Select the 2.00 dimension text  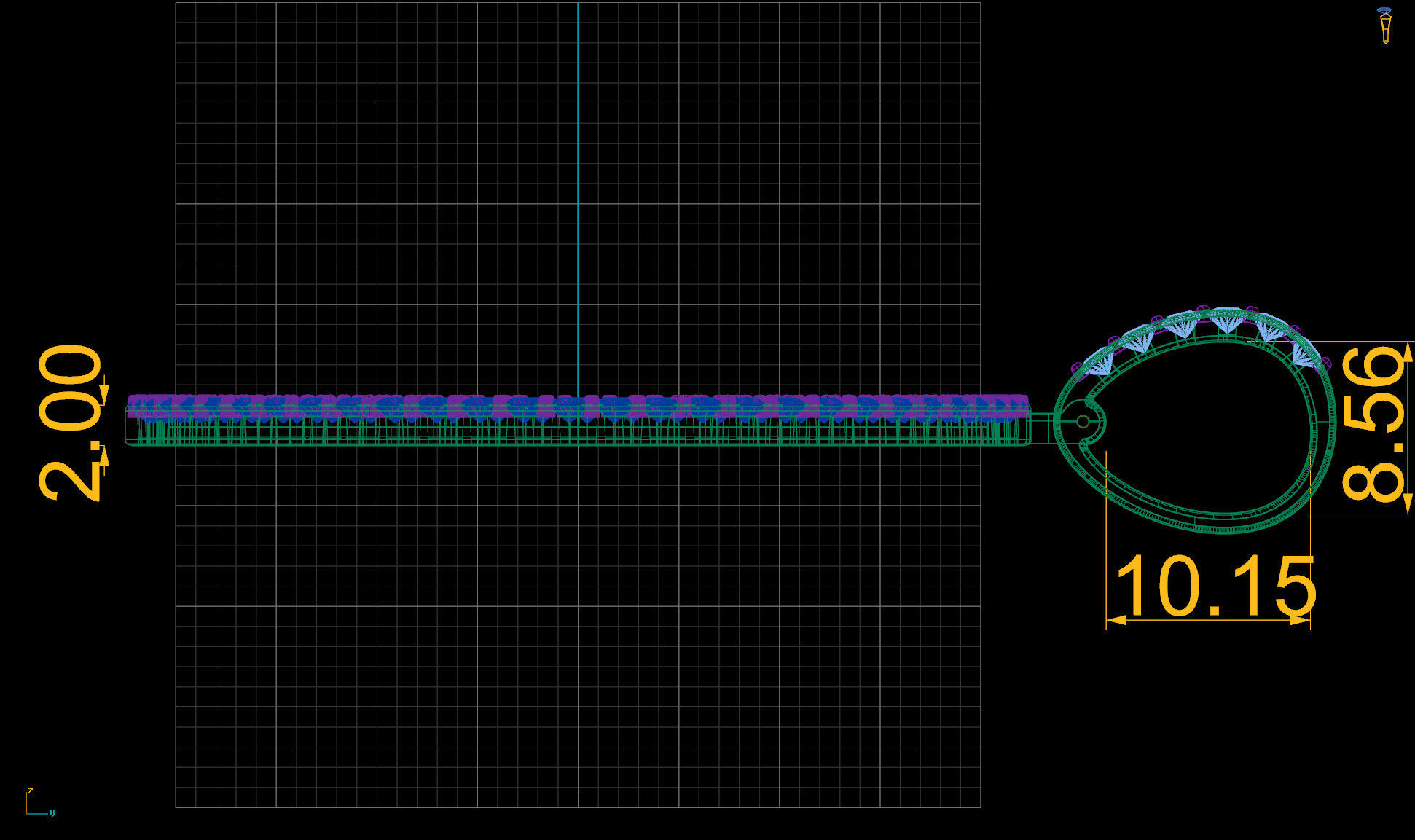70,423
